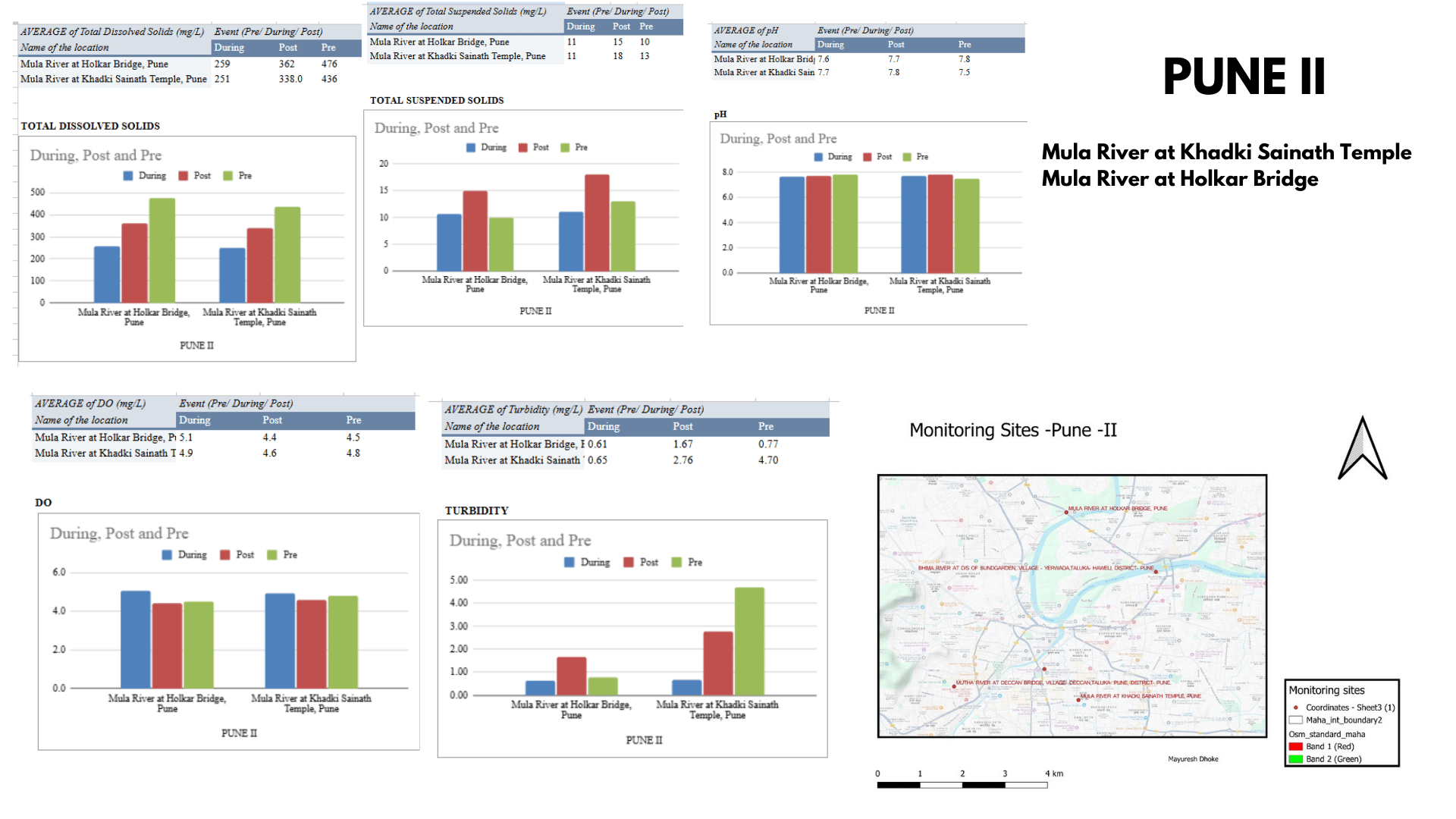
Task: Click the heading Mula River at Khadki Sainath Temple
Action: [1226, 152]
